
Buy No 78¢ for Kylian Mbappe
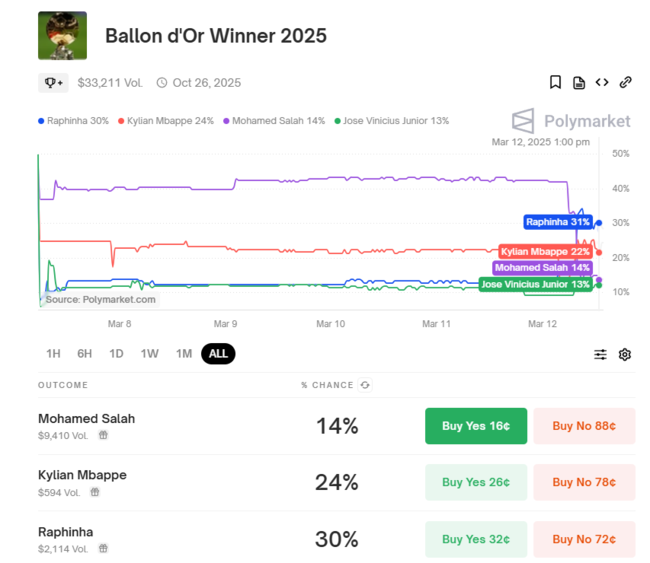584,482
